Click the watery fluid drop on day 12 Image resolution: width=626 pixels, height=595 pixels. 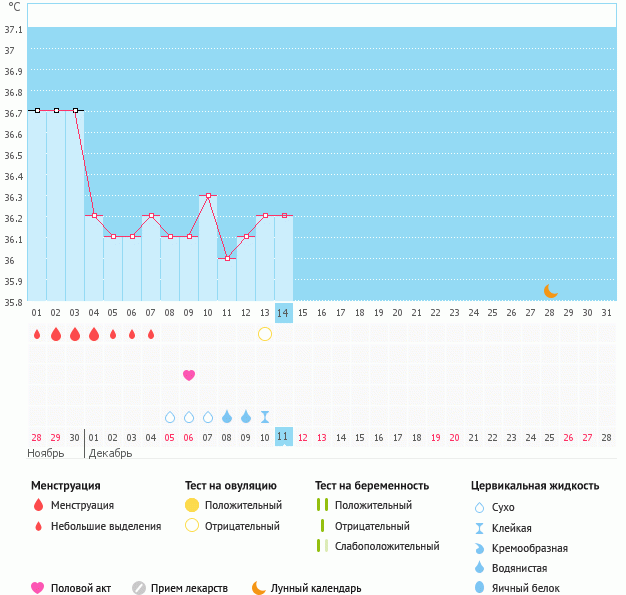[x=246, y=417]
